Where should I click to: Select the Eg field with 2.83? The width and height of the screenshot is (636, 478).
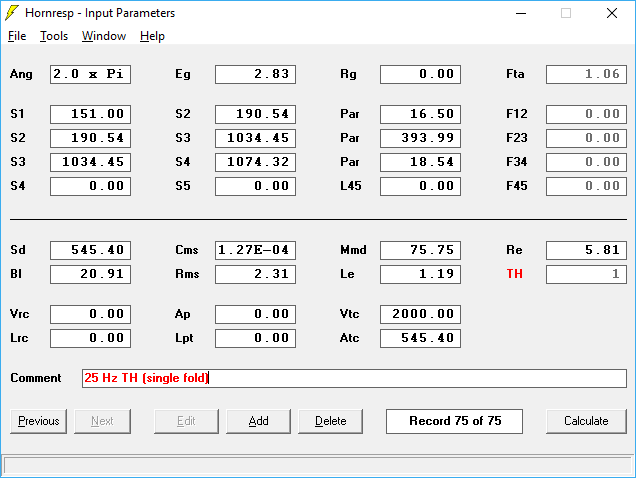tap(256, 74)
